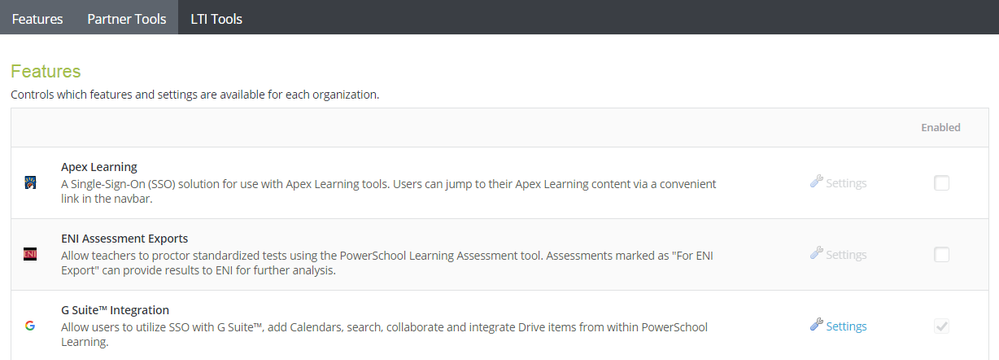Switch to the Features tab
This screenshot has width=999, height=360.
click(38, 17)
